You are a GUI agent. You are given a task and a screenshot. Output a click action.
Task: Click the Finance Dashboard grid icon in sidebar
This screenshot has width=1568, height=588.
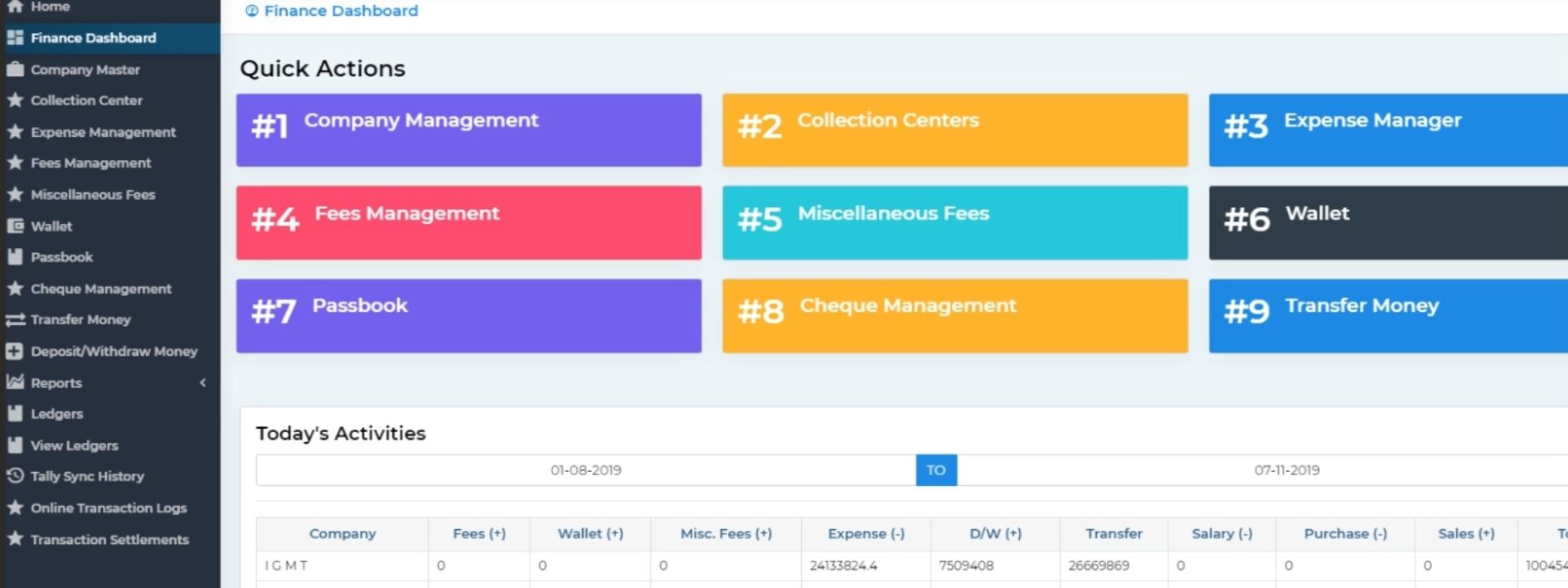tap(15, 37)
